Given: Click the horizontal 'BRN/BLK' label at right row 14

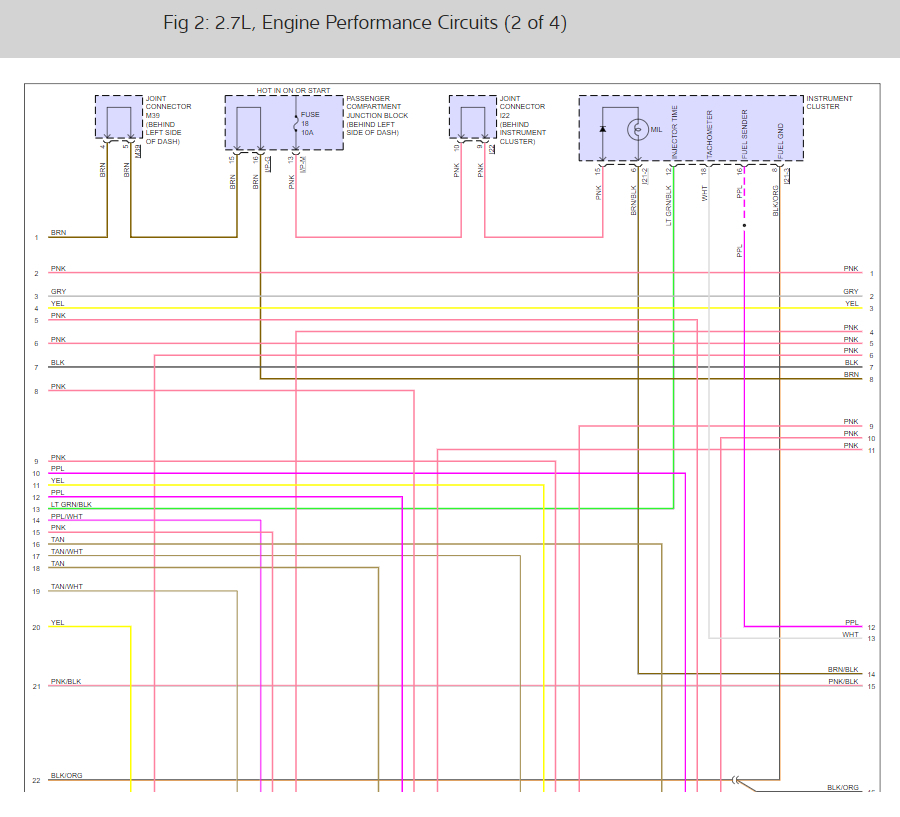Looking at the screenshot, I should (843, 669).
